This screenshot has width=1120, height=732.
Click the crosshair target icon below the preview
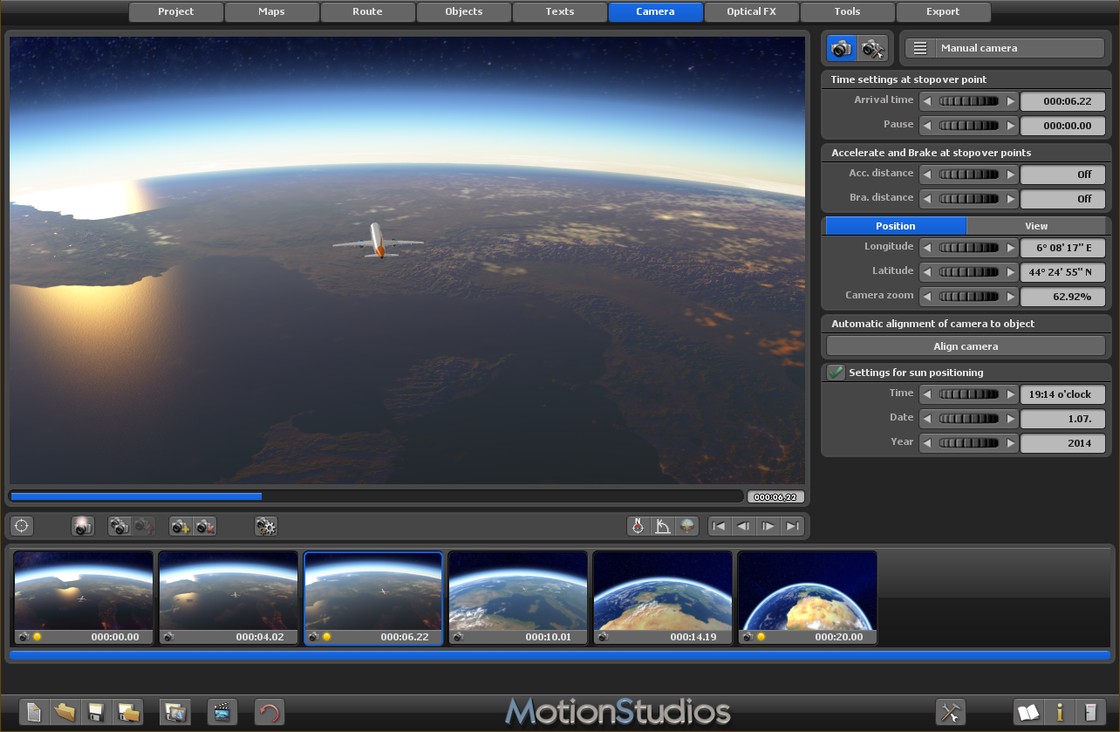pyautogui.click(x=22, y=526)
